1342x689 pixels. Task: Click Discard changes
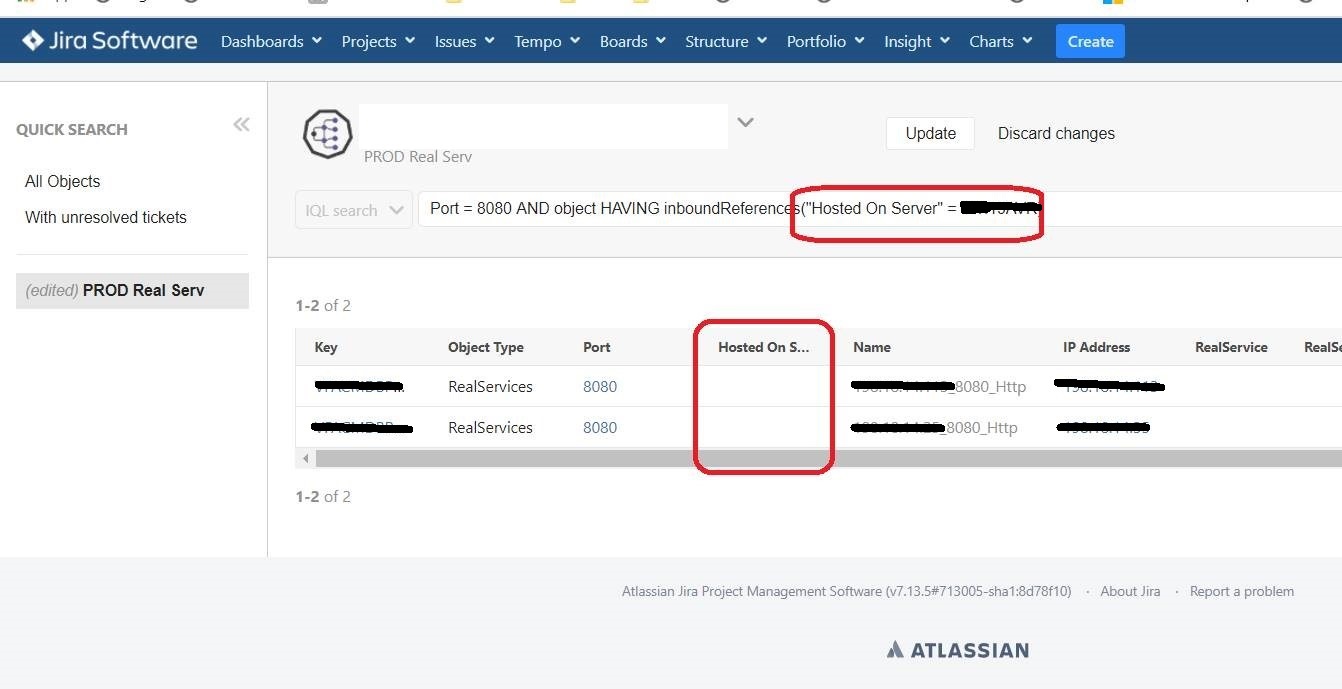coord(1056,133)
